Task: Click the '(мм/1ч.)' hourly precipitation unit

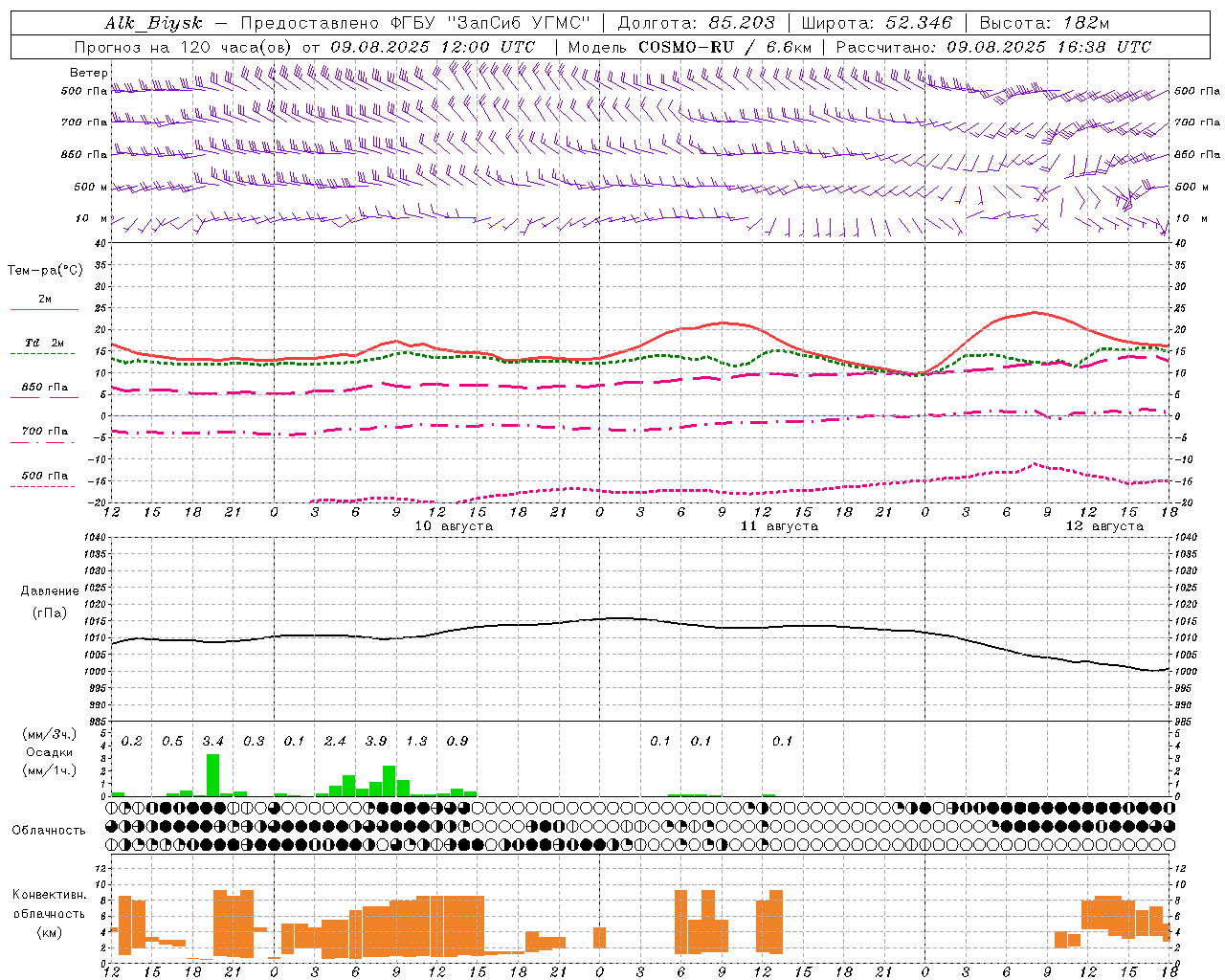Action: 50,770
